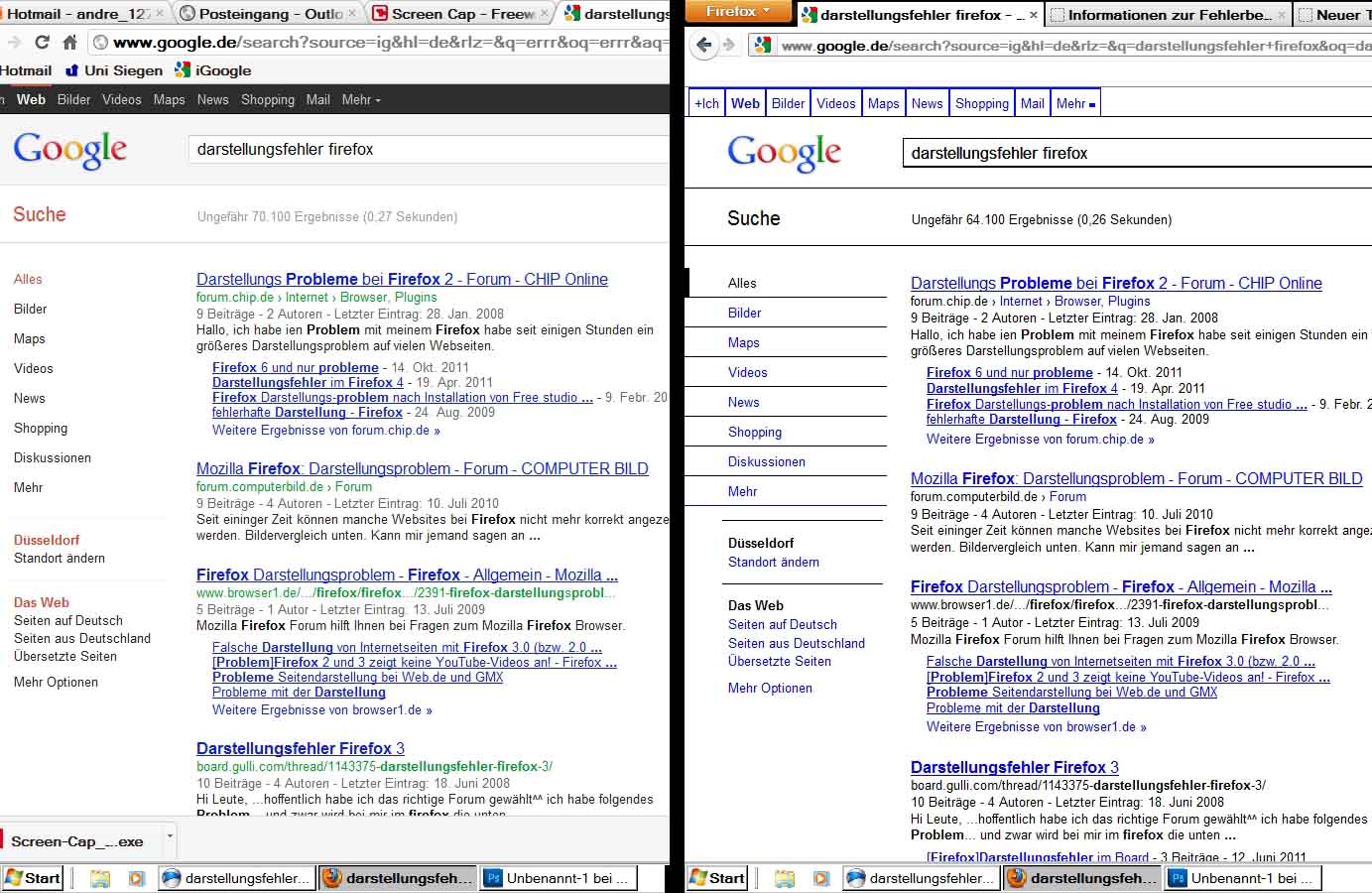This screenshot has width=1372, height=893.
Task: Switch to Photoshop Unbenannt-1 in the taskbar under Chrome
Action: [x=558, y=878]
